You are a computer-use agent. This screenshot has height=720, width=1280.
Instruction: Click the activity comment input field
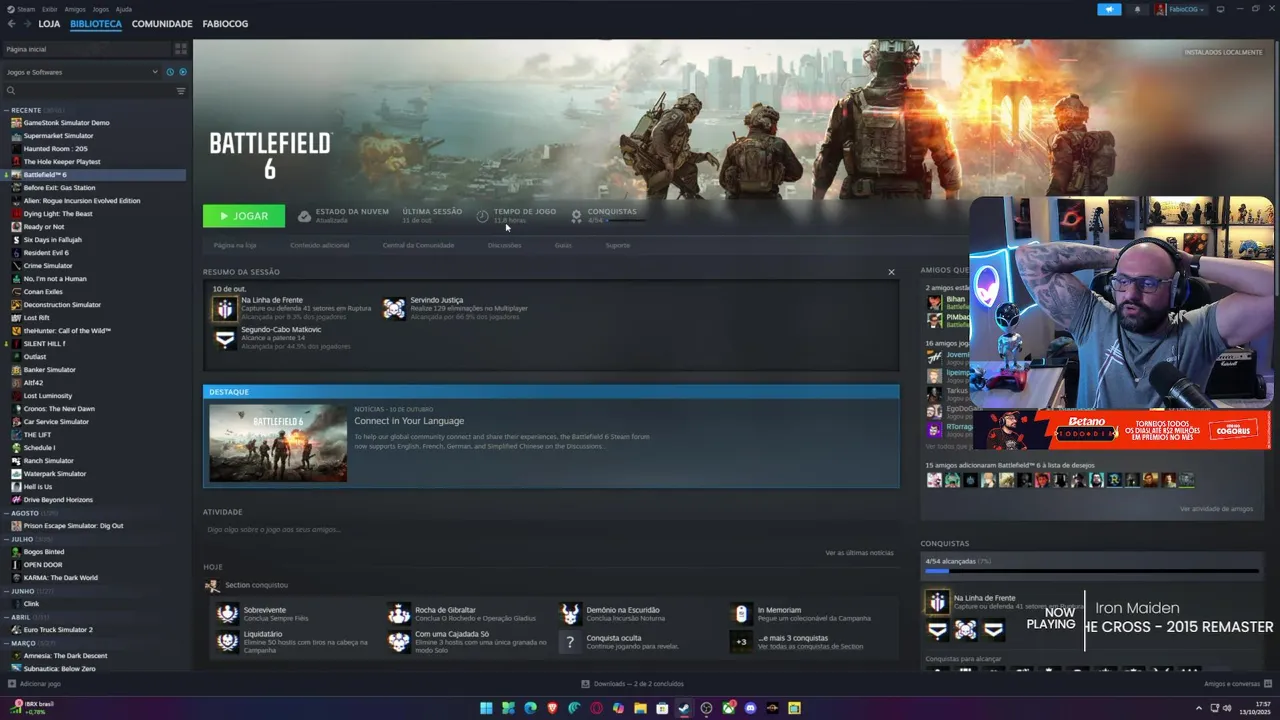pyautogui.click(x=550, y=529)
